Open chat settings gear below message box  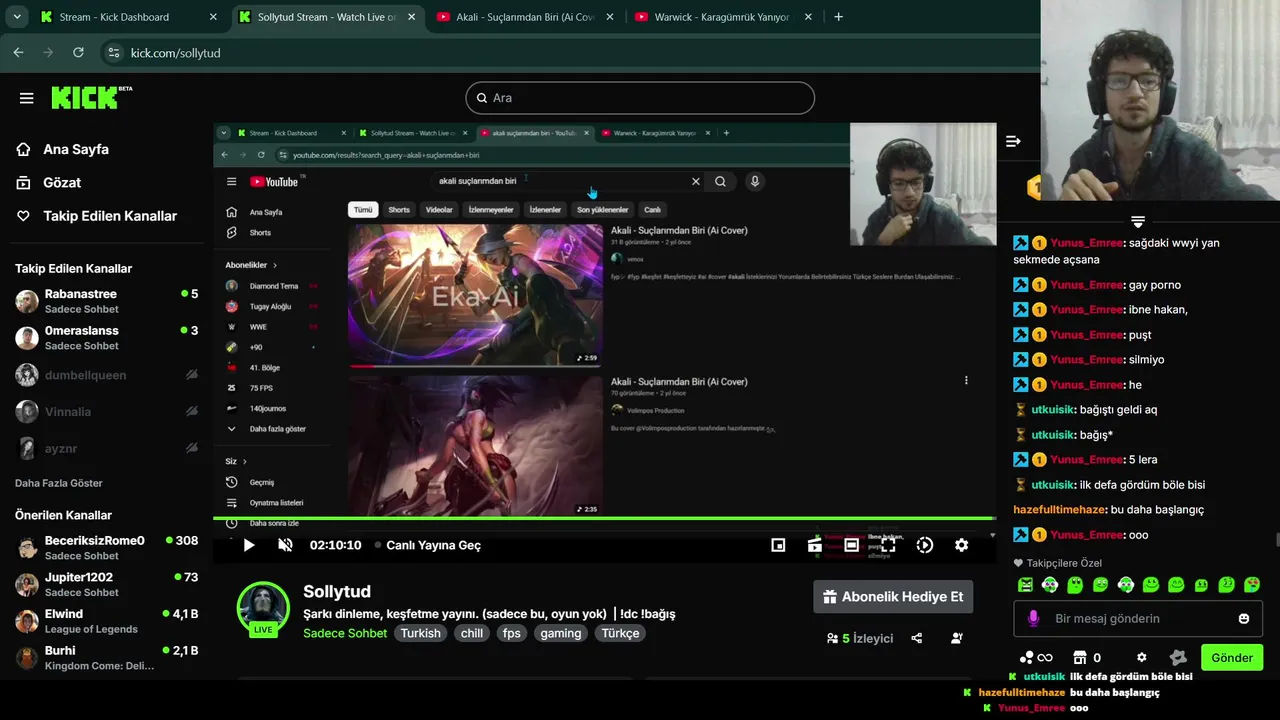click(x=1141, y=657)
